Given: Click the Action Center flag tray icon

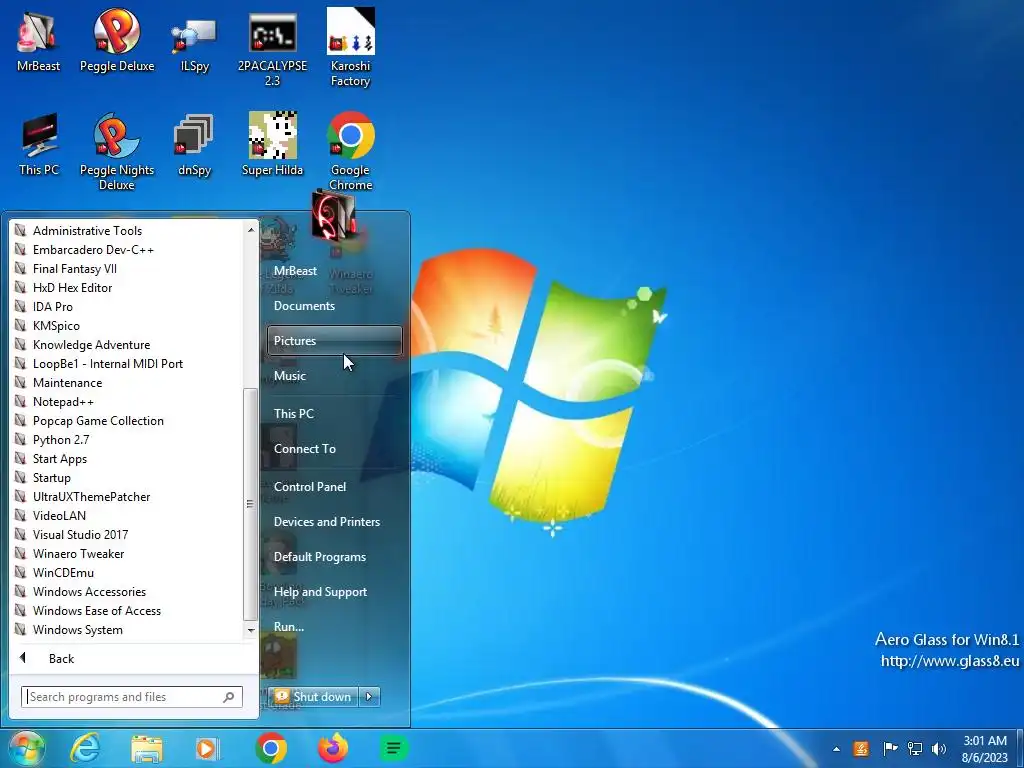Looking at the screenshot, I should click(x=889, y=748).
